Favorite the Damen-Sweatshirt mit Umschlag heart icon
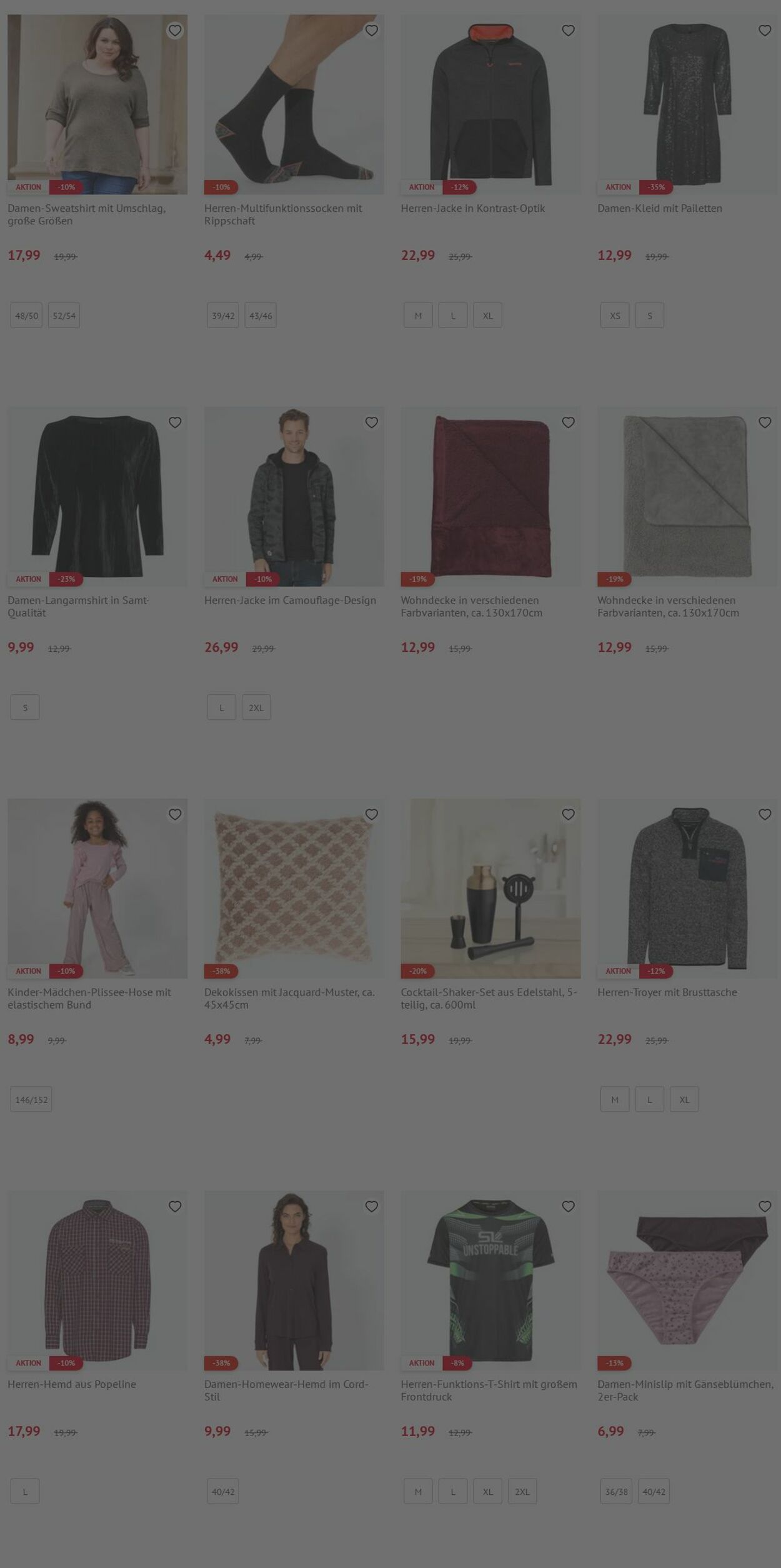781x1568 pixels. (175, 31)
